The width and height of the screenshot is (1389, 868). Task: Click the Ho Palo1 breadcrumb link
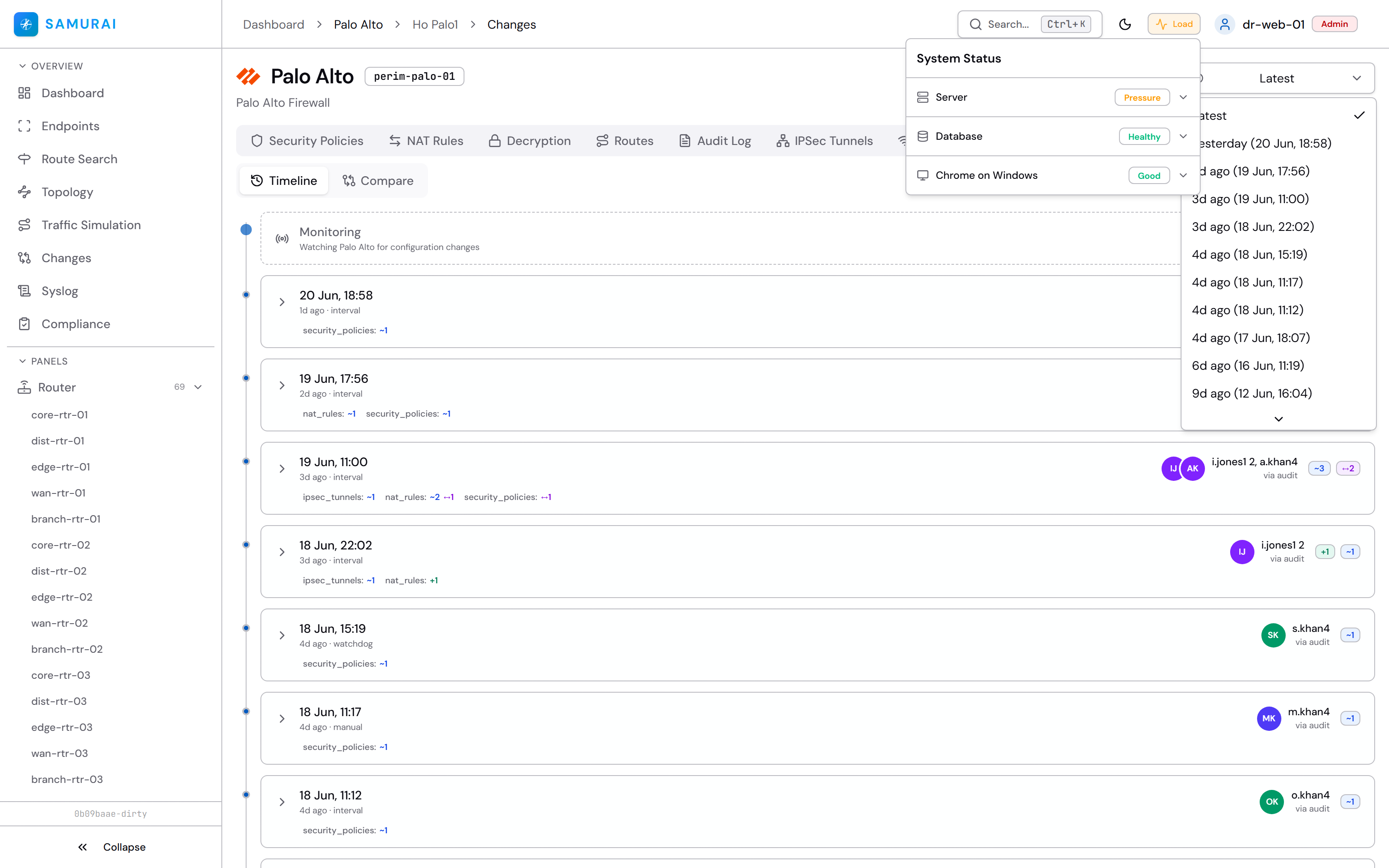point(435,25)
